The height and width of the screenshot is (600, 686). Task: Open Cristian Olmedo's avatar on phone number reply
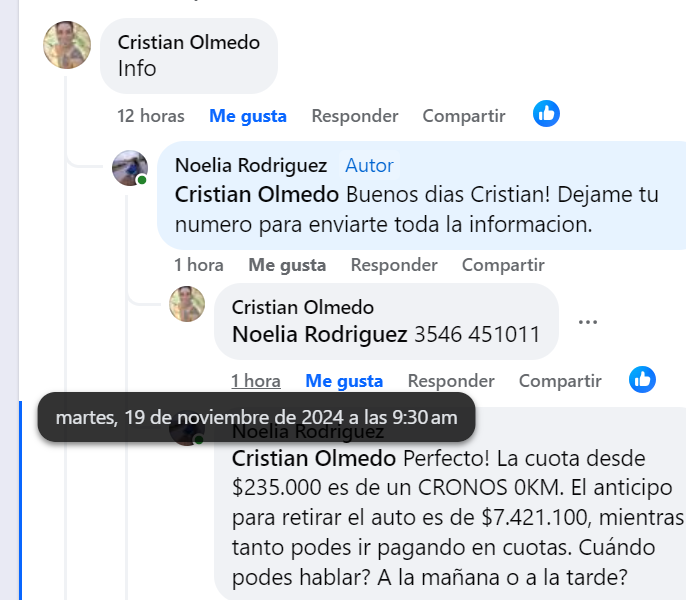point(187,303)
